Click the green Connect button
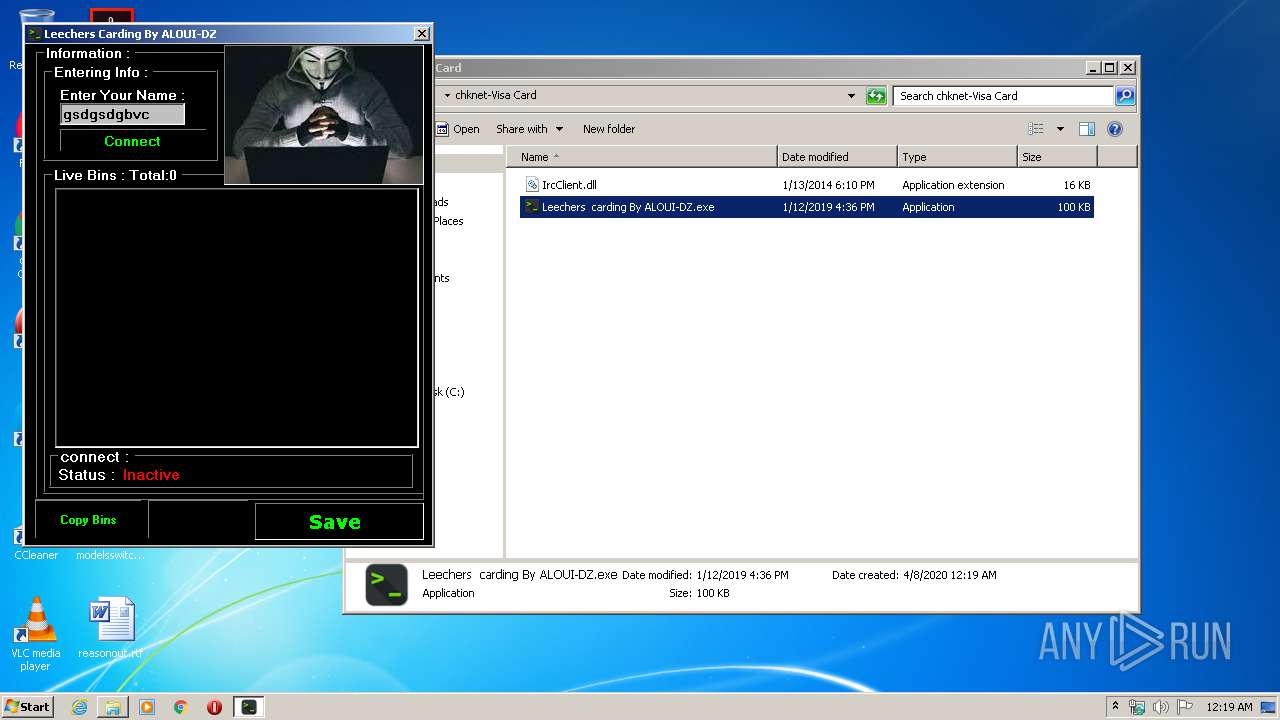Image resolution: width=1280 pixels, height=720 pixels. click(132, 141)
